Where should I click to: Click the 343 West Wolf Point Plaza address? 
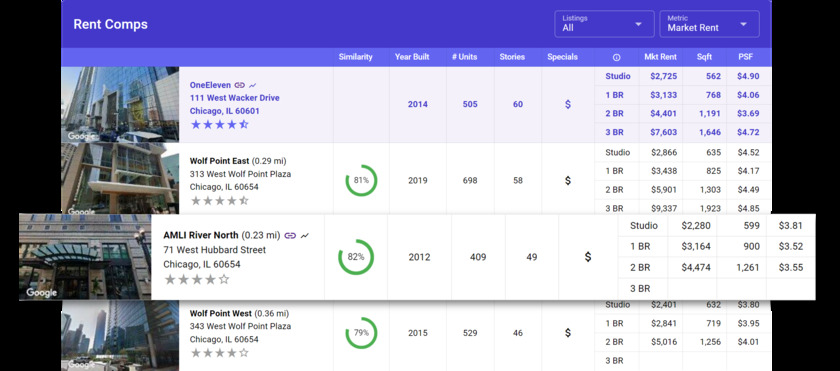click(x=241, y=326)
